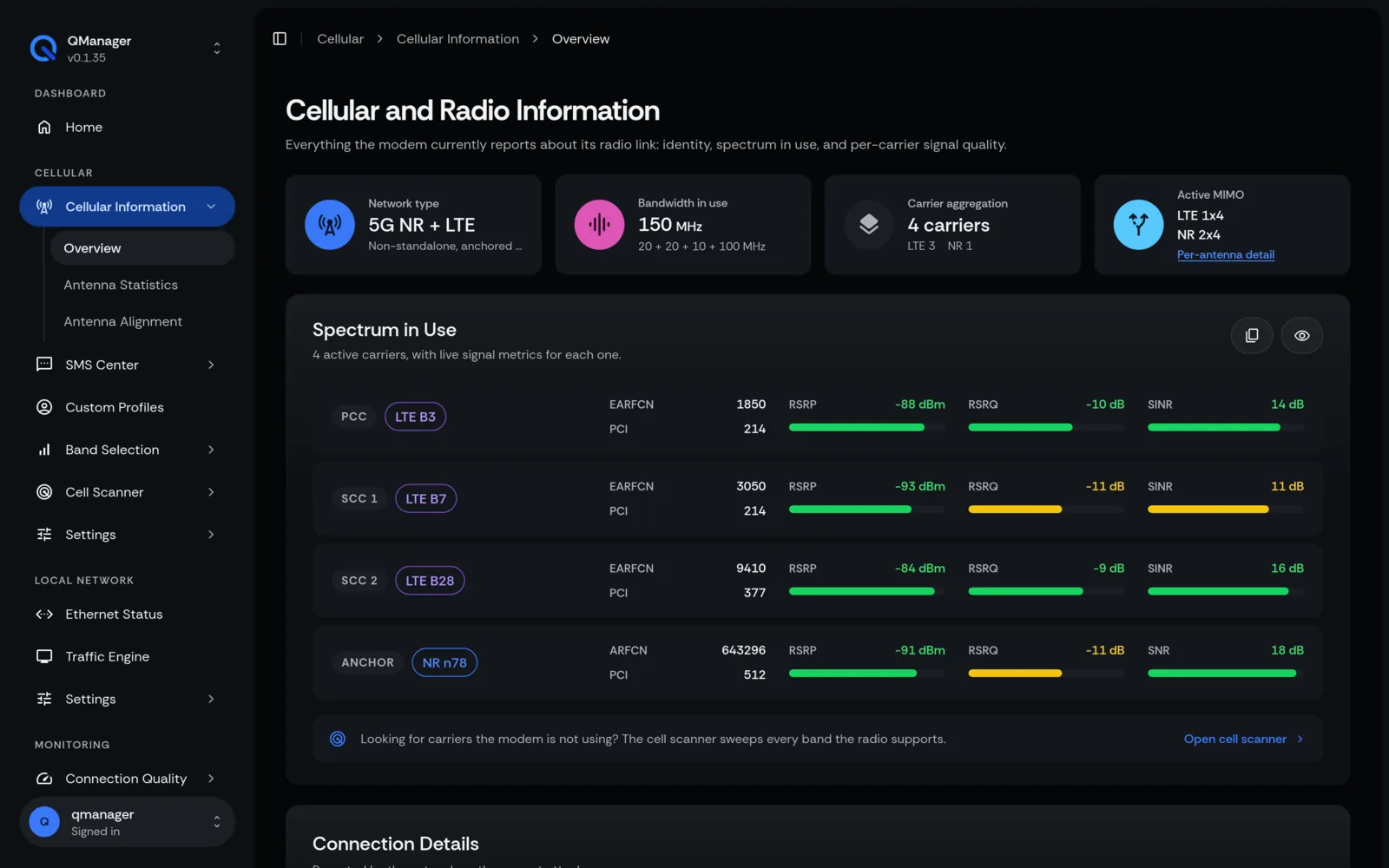Click the Per-antenna detail link
The height and width of the screenshot is (868, 1389).
[x=1226, y=254]
